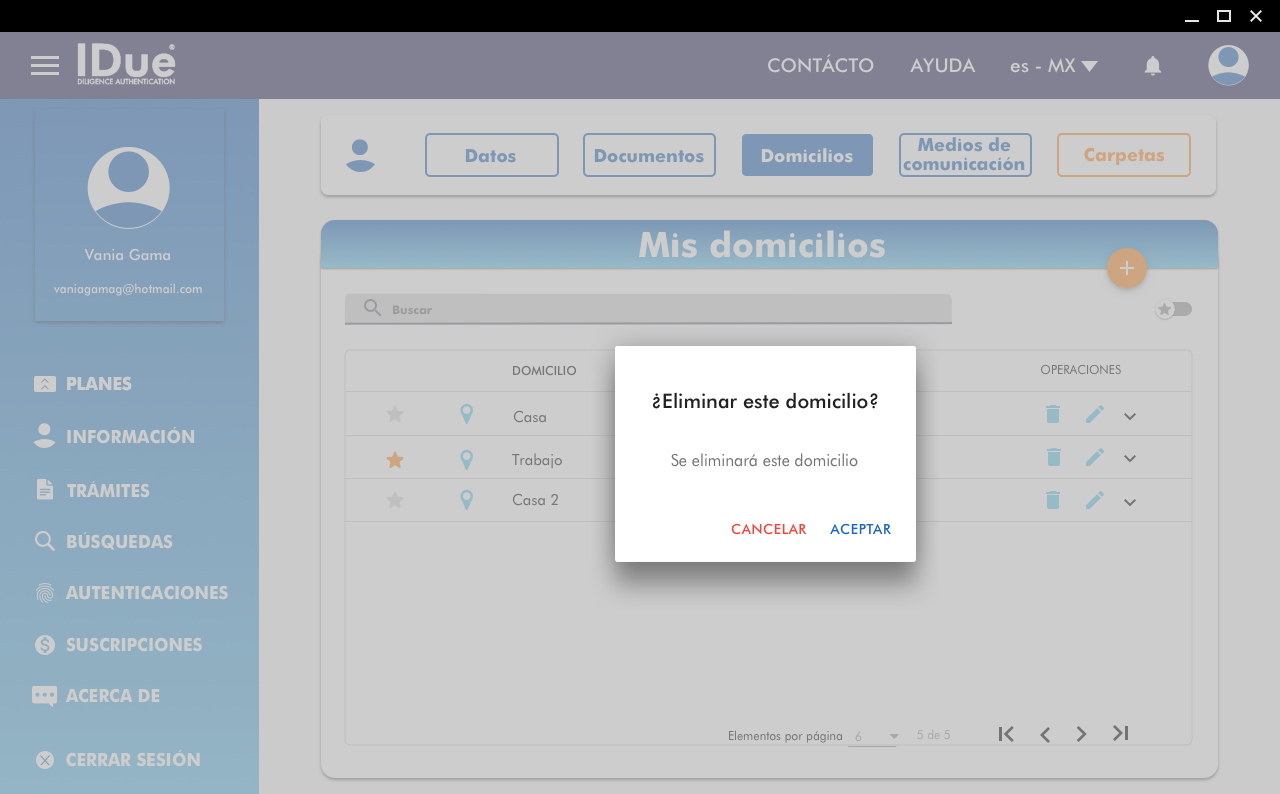
Task: Expand the Casa row chevron
Action: coord(1130,416)
